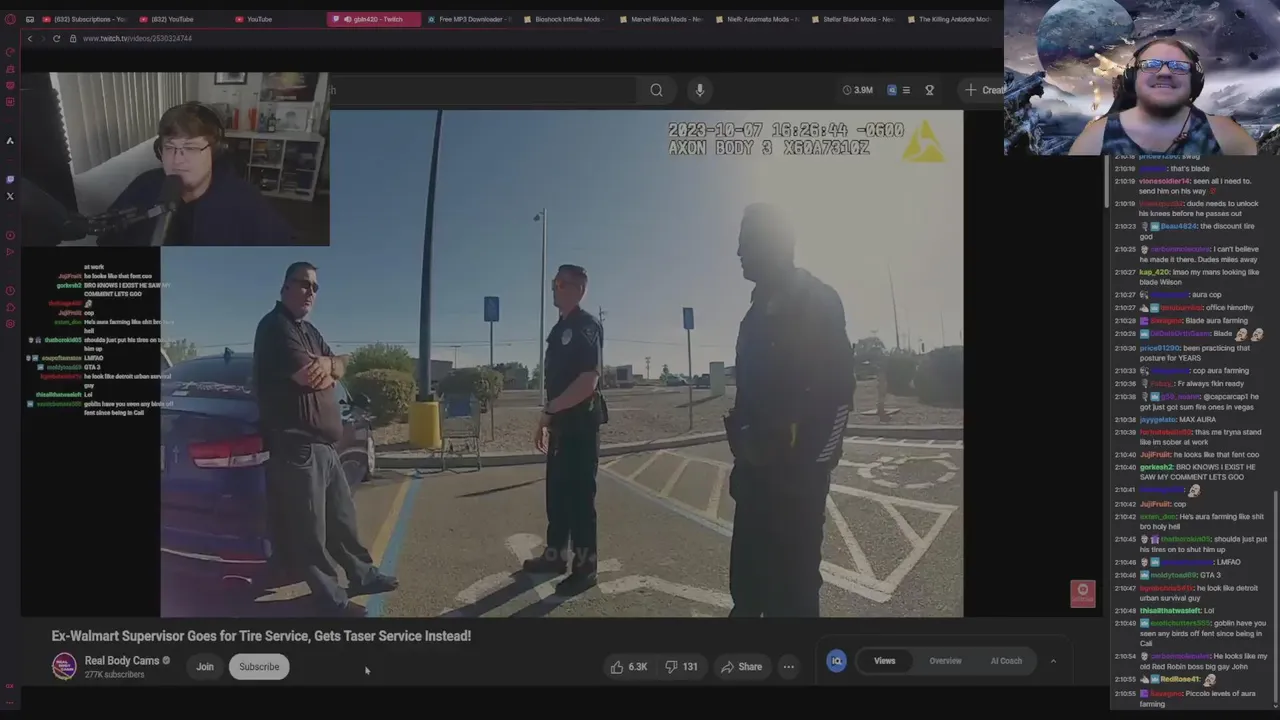Click the red icon at the video's bottom-right corner
The image size is (1280, 720).
[1083, 593]
